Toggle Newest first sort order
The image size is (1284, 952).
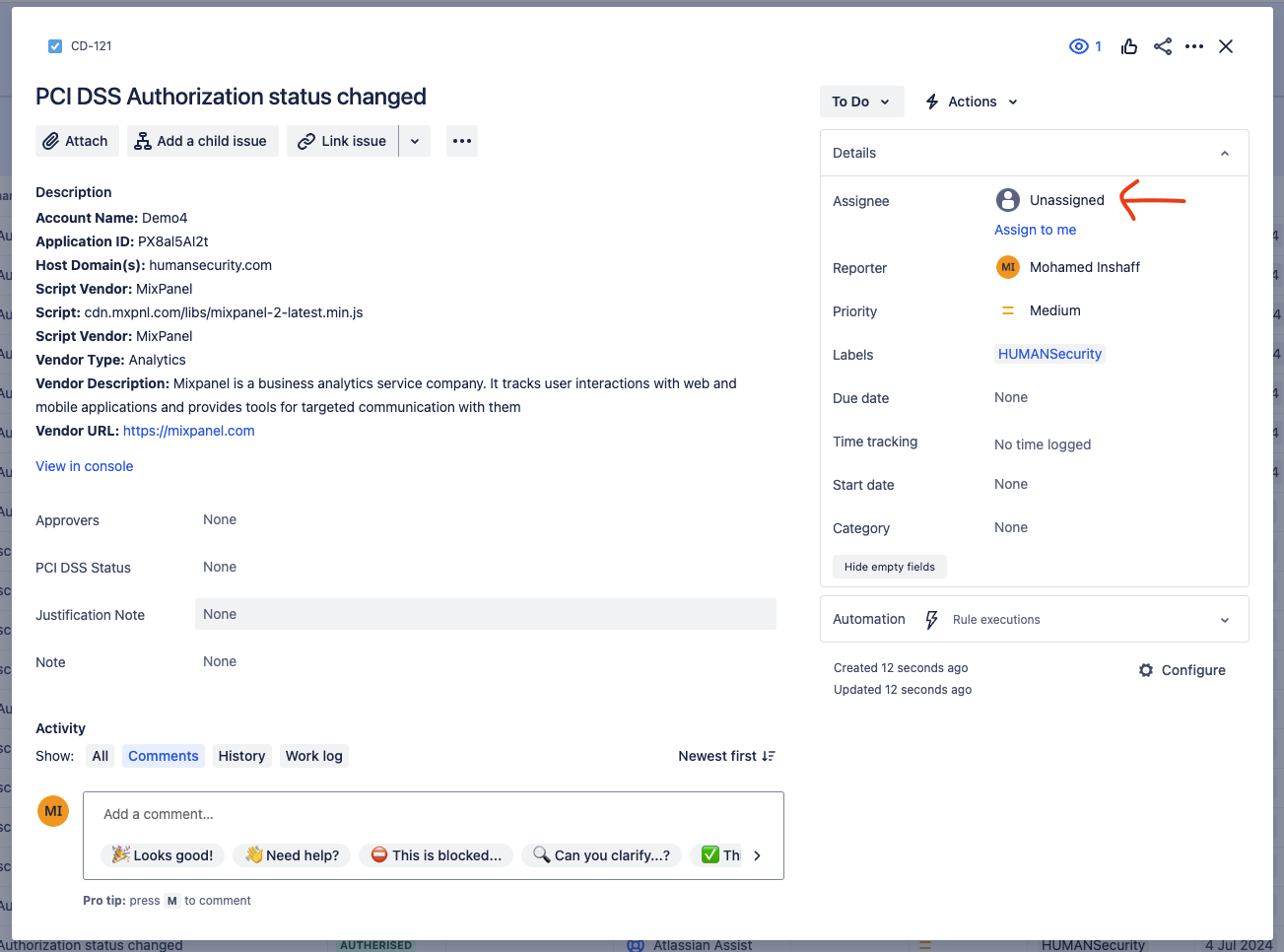727,756
